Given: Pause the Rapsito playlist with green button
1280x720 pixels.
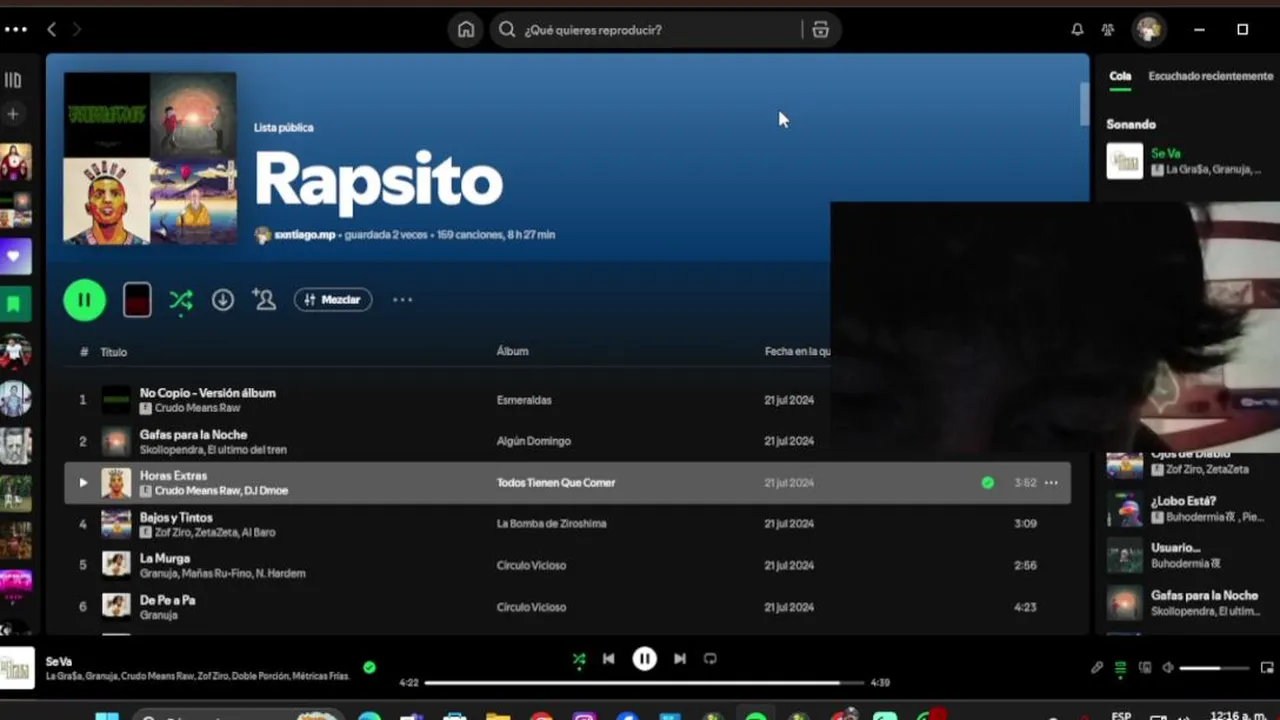Looking at the screenshot, I should 84,300.
